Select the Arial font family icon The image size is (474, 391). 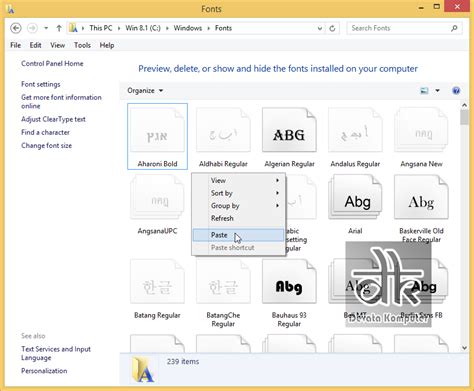355,197
